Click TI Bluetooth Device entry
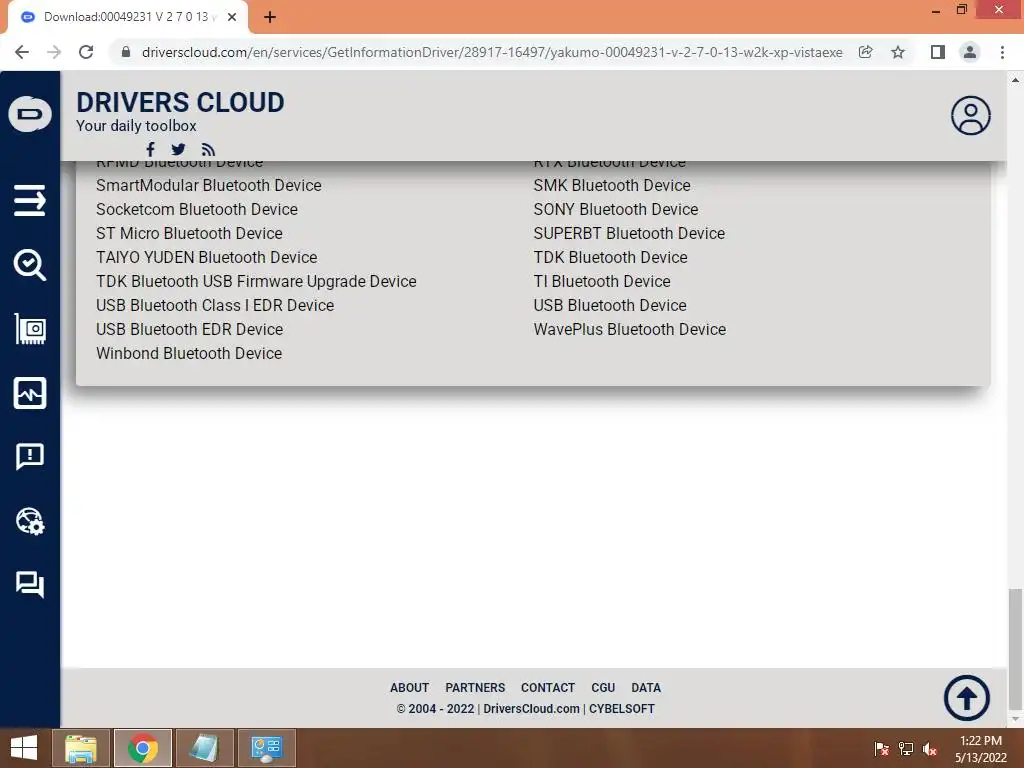 [602, 281]
